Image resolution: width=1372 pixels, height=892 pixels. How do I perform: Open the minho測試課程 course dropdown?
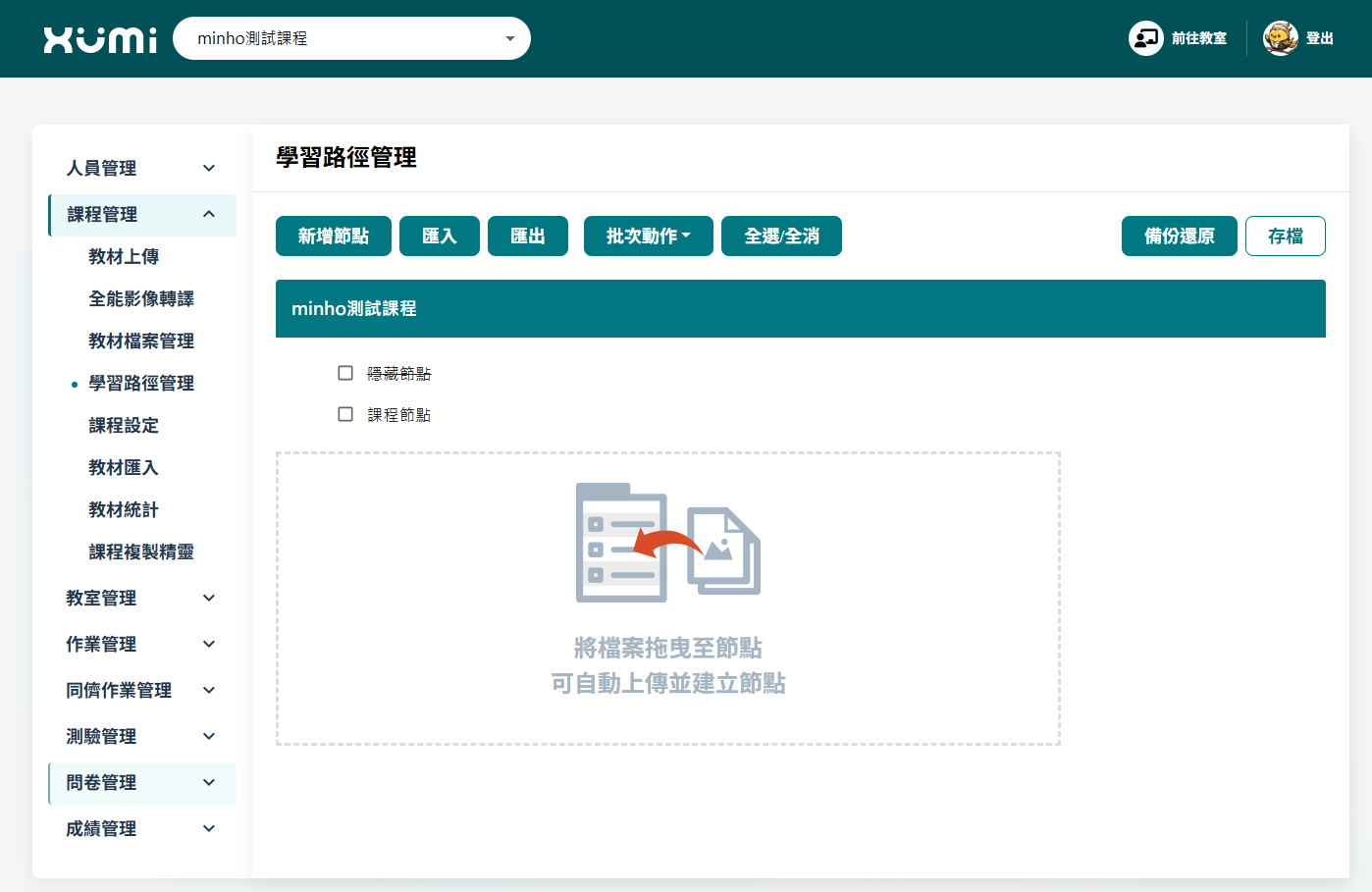pyautogui.click(x=351, y=38)
